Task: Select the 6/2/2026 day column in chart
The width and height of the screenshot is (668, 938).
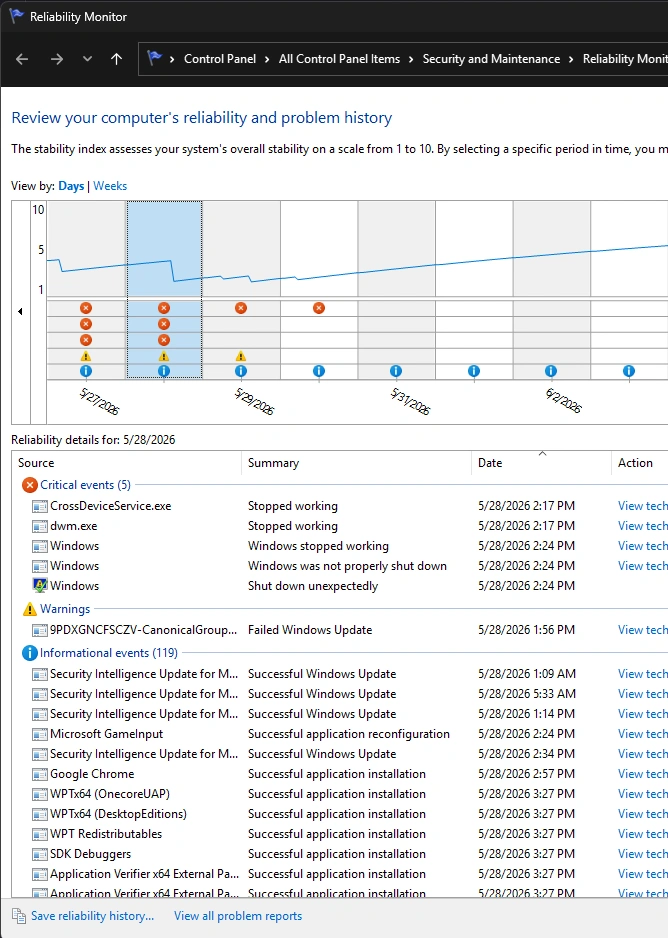Action: tap(551, 290)
